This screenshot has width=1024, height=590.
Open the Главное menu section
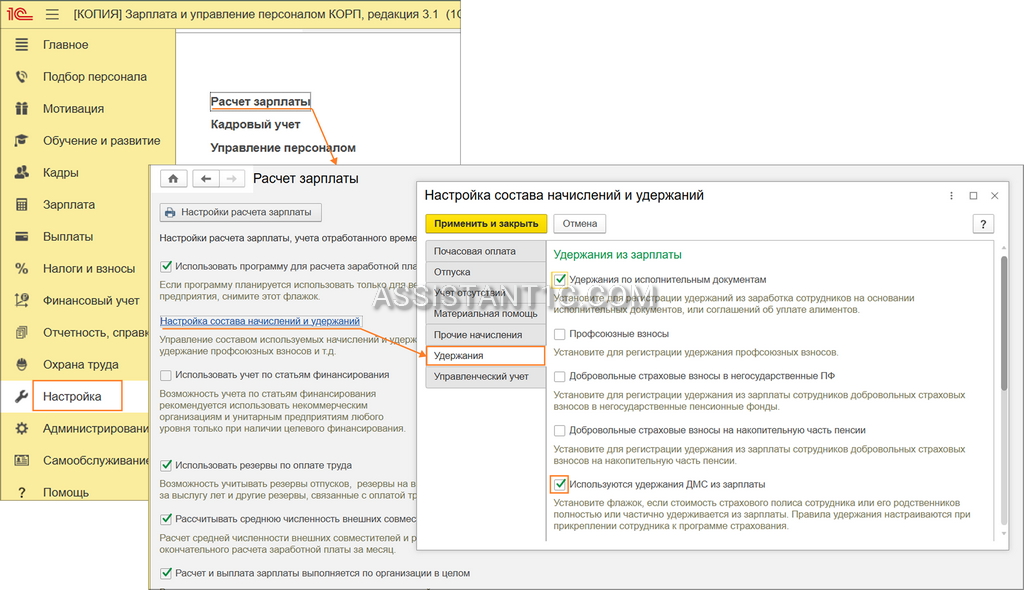[65, 44]
